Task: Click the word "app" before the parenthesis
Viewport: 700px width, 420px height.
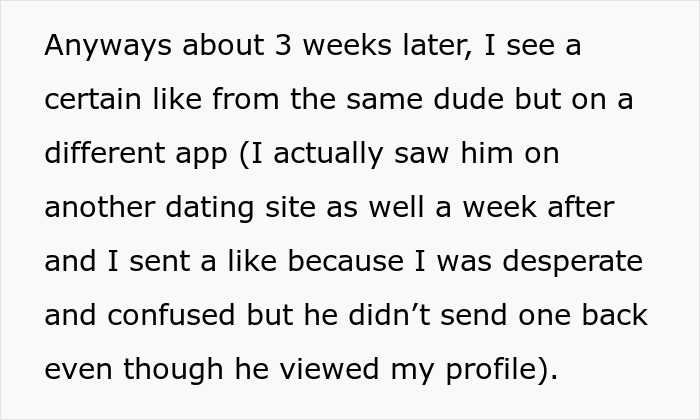Action: pyautogui.click(x=200, y=155)
